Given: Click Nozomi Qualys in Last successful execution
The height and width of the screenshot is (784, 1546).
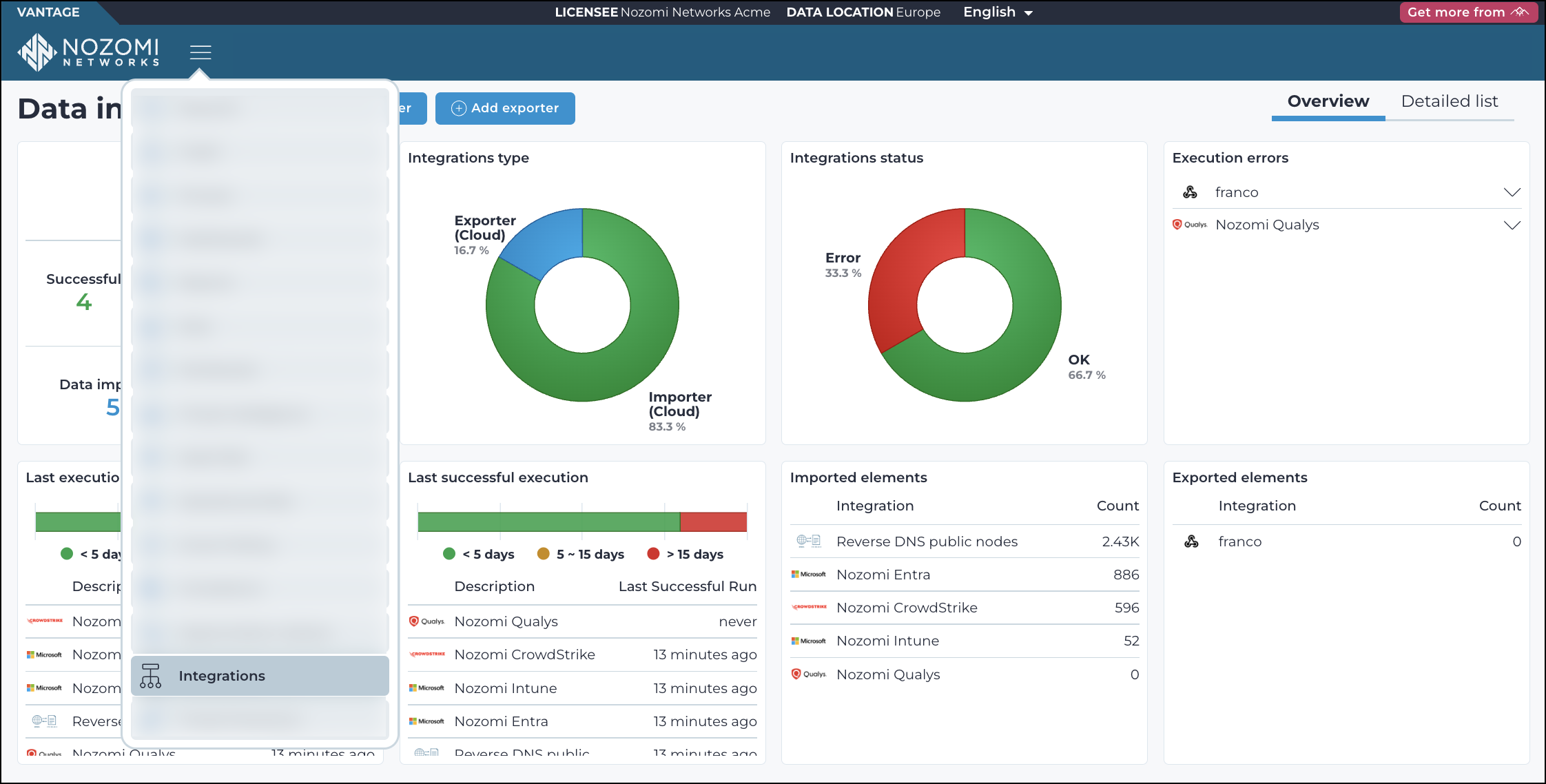Looking at the screenshot, I should coord(506,621).
